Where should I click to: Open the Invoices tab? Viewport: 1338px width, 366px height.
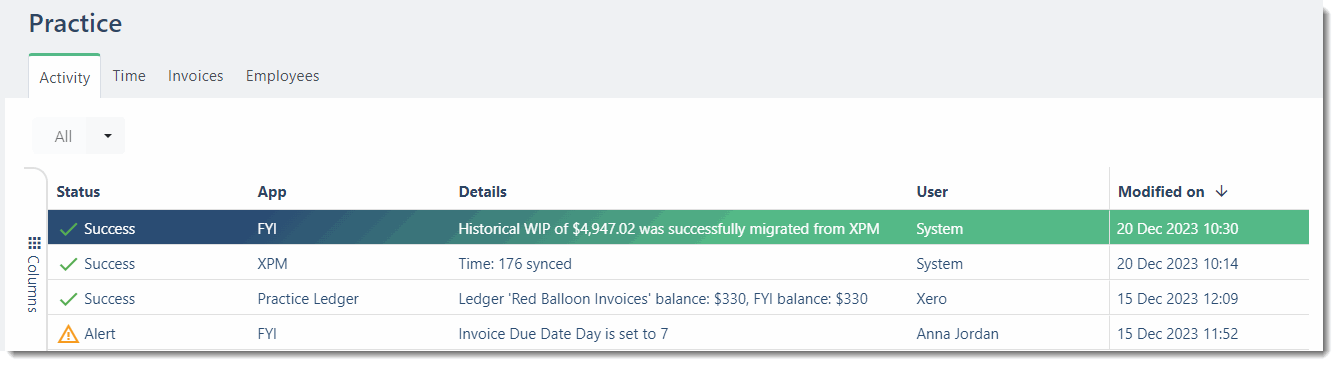195,76
